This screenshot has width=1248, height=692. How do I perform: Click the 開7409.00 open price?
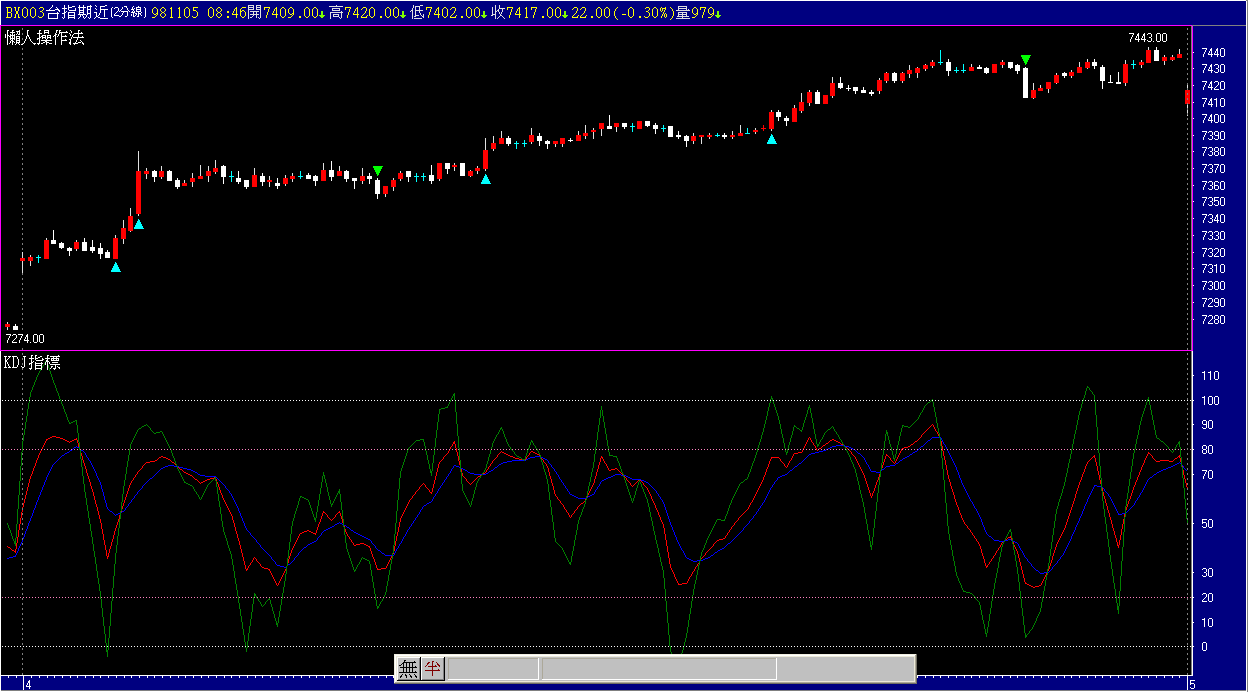[284, 13]
